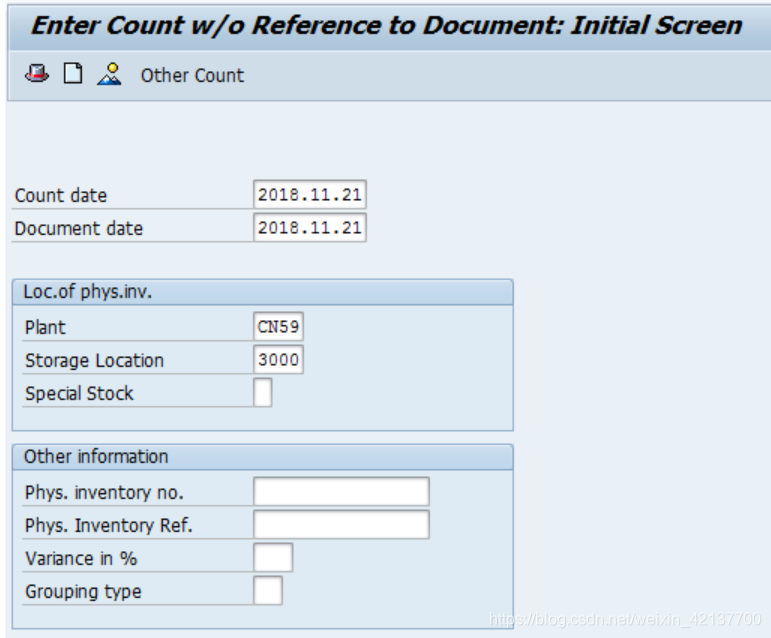Viewport: 771px width, 638px height.
Task: Click the blank document icon
Action: (x=73, y=74)
